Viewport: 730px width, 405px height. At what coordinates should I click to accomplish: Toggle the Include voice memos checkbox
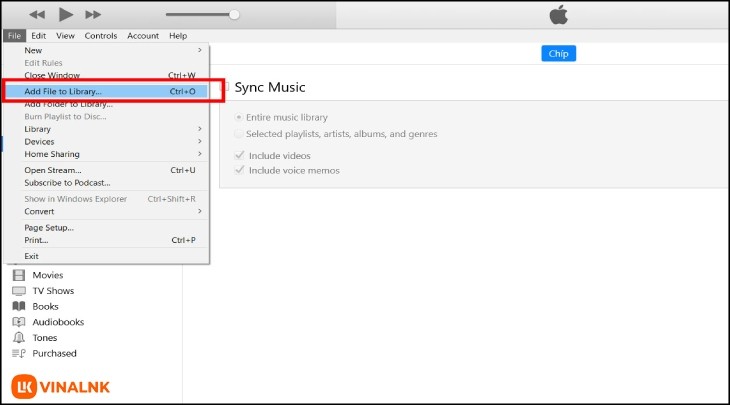238,171
